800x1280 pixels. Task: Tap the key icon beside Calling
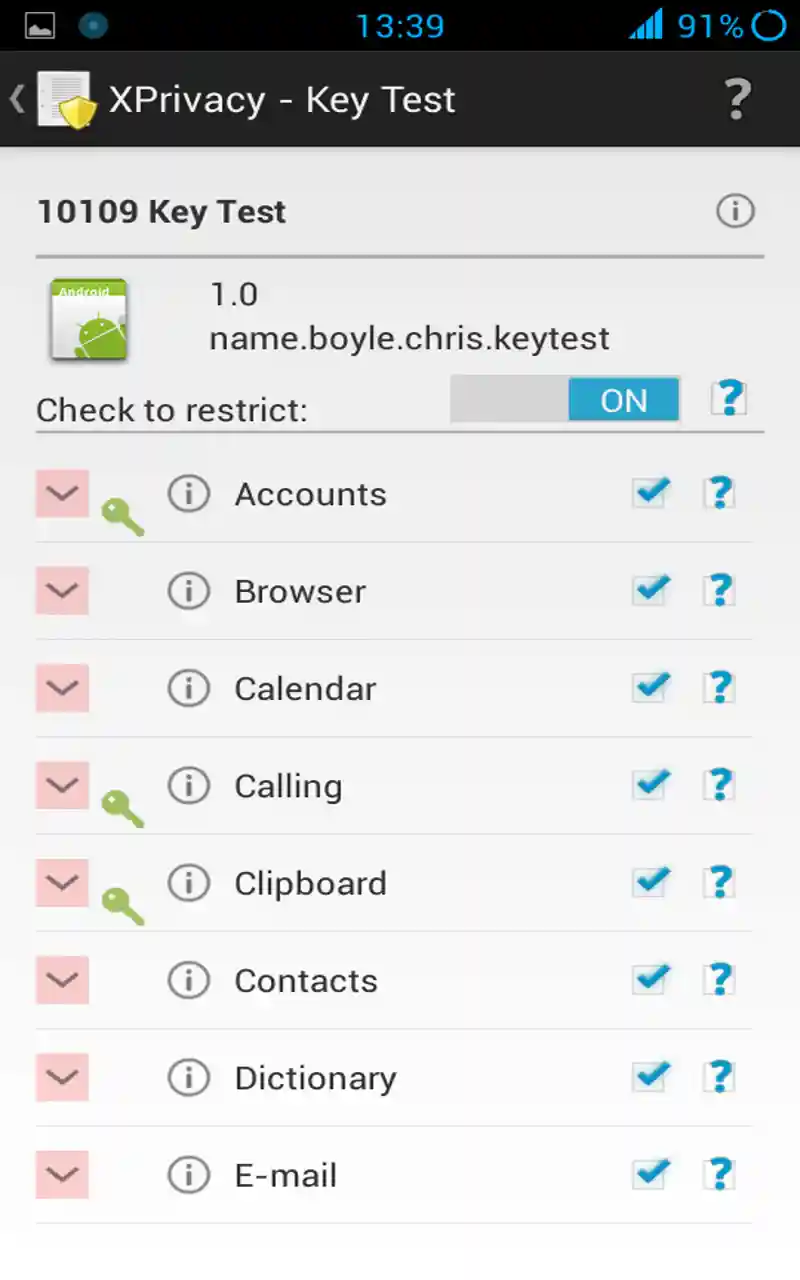pos(123,808)
